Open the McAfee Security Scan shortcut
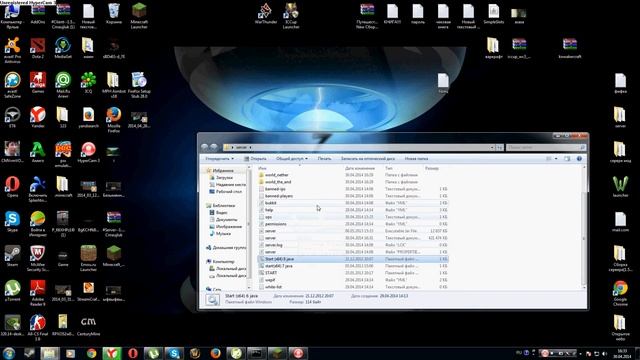 [x=38, y=258]
